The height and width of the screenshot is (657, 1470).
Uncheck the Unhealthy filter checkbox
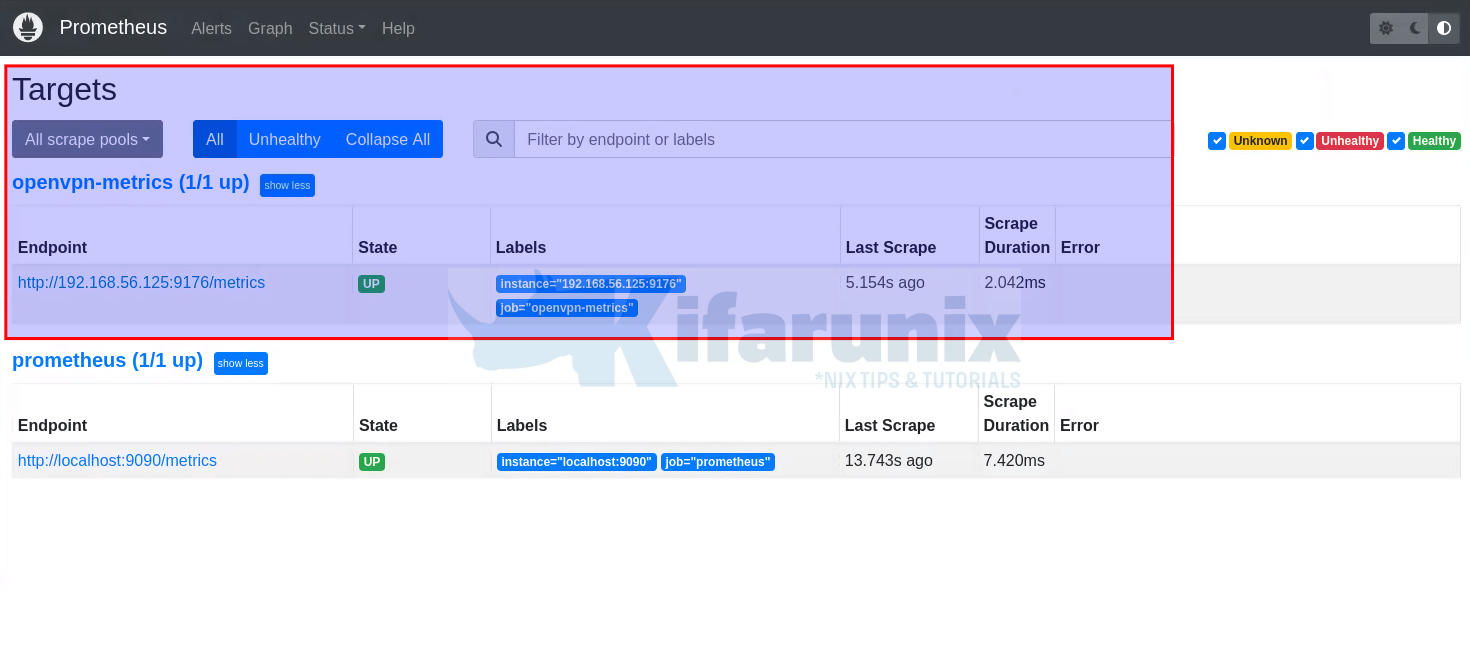[1305, 141]
